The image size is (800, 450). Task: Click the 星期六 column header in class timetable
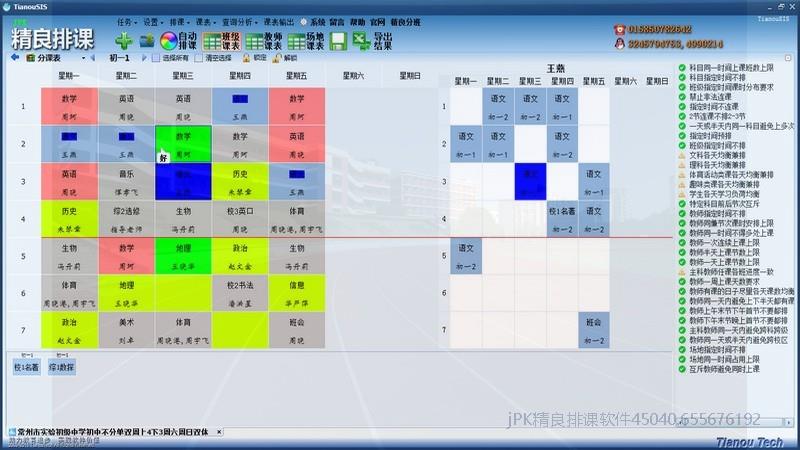click(353, 76)
